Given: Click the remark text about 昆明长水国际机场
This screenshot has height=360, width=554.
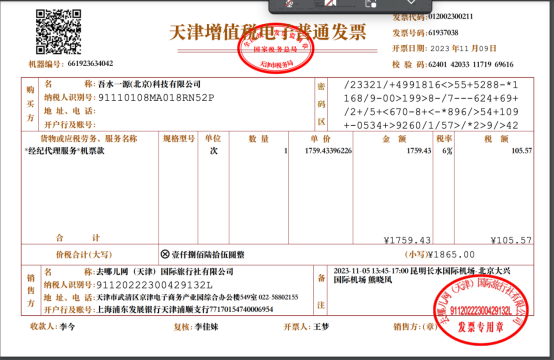Looking at the screenshot, I should click(x=422, y=276).
